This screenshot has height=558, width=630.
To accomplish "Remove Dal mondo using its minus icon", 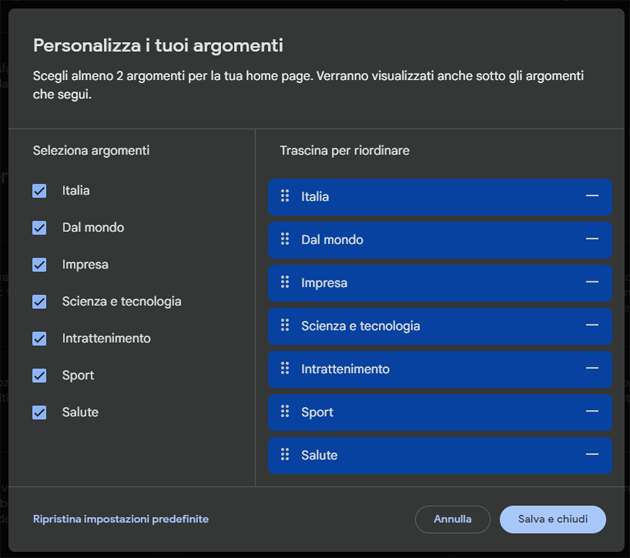I will 592,240.
